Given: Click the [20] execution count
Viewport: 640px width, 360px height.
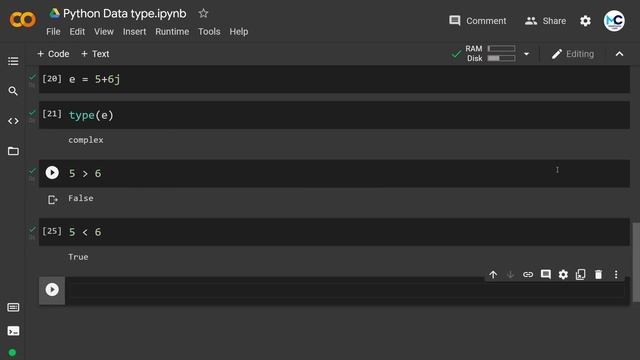Looking at the screenshot, I should [52, 78].
